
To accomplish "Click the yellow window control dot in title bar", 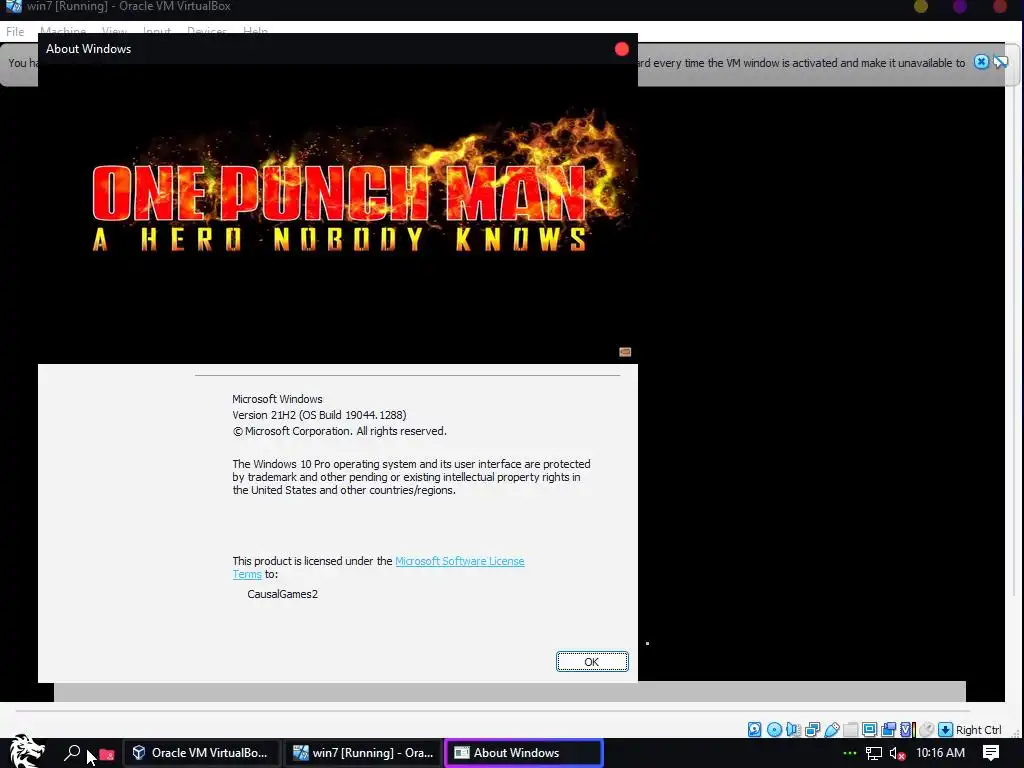I will click(x=921, y=7).
